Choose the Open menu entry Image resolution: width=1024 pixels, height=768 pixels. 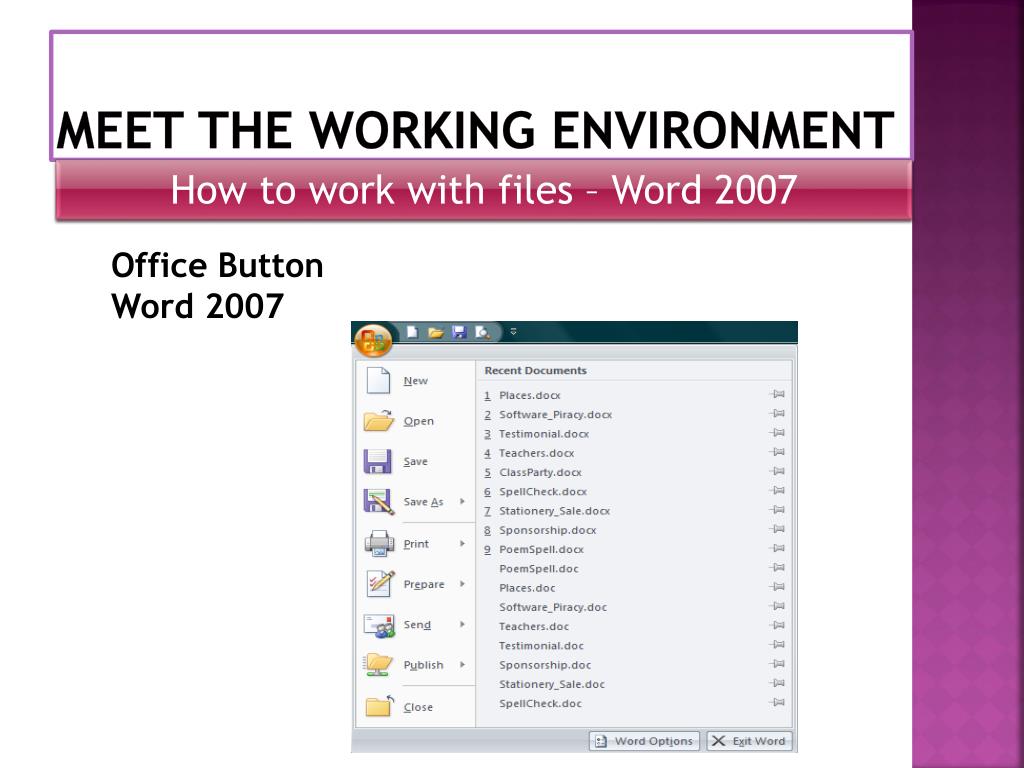click(416, 421)
